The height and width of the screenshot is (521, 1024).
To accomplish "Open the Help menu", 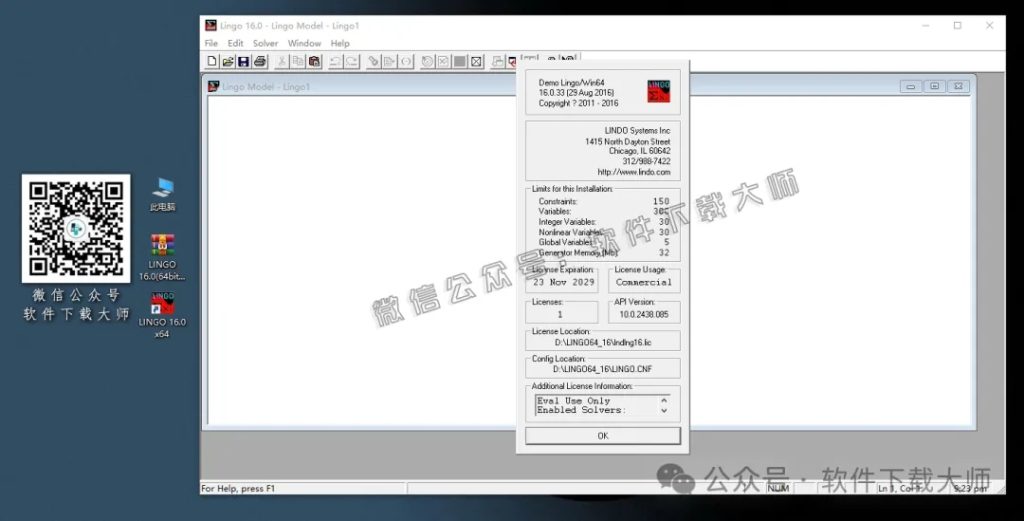I will coord(340,43).
